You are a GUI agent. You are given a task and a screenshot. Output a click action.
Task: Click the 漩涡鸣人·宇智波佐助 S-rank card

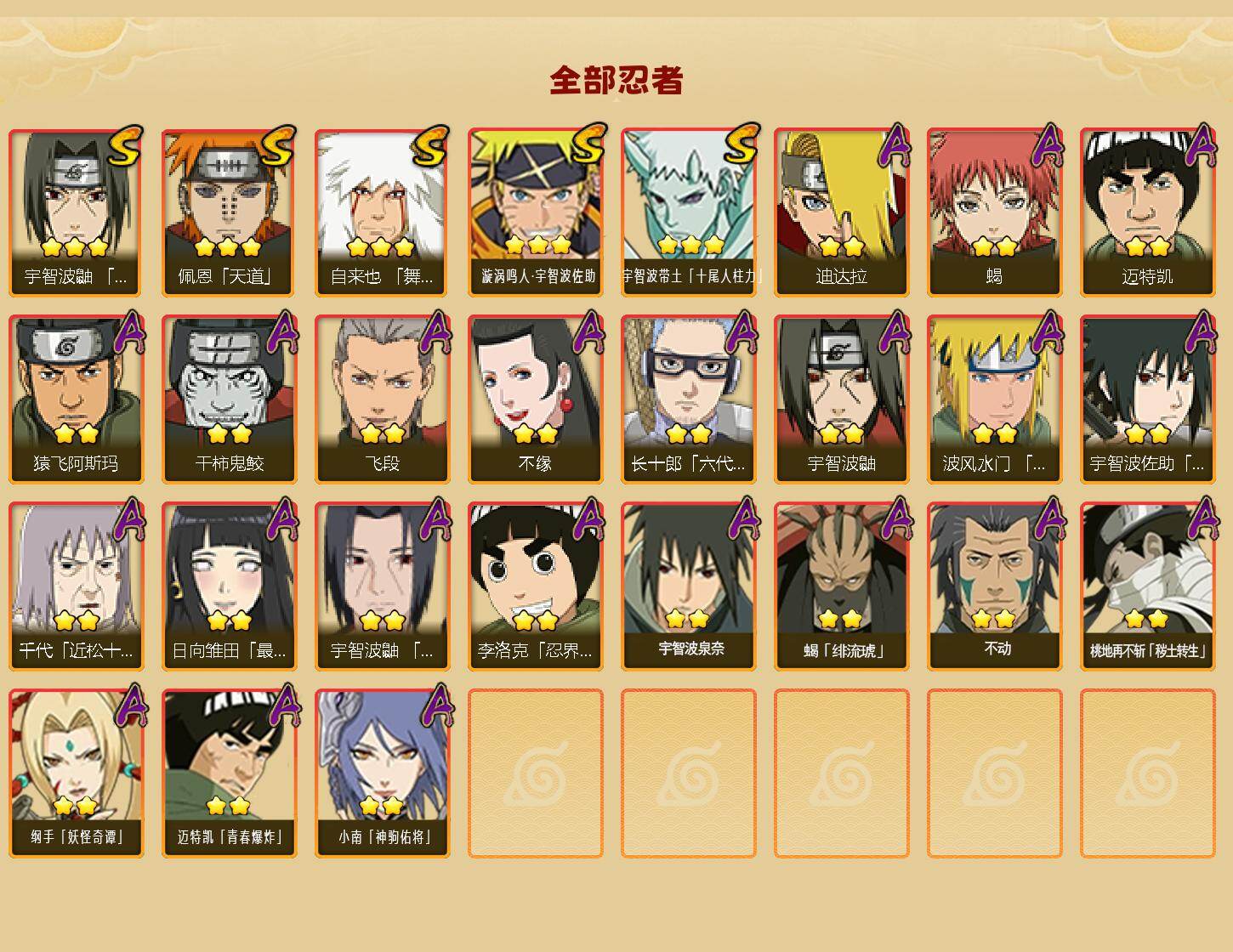point(536,212)
